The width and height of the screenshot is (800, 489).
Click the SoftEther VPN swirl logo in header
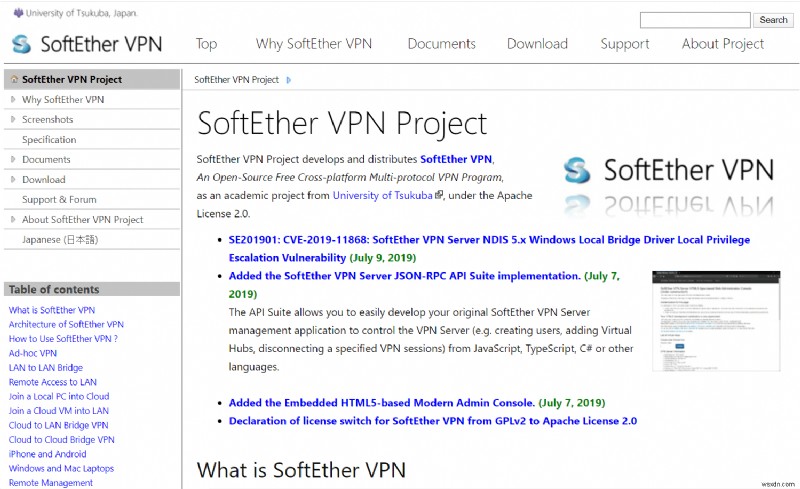22,44
